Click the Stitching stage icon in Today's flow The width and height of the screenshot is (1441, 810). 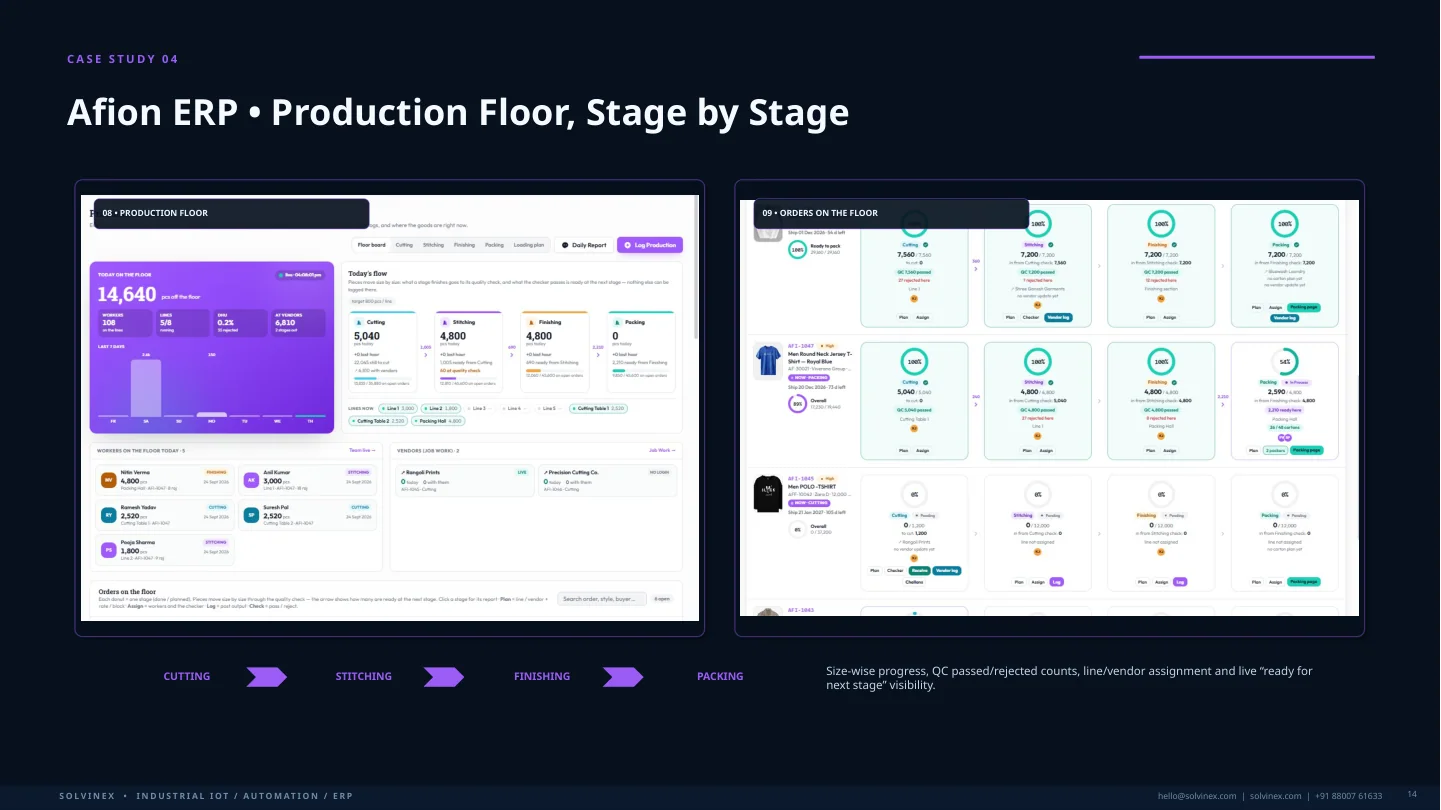[x=445, y=323]
